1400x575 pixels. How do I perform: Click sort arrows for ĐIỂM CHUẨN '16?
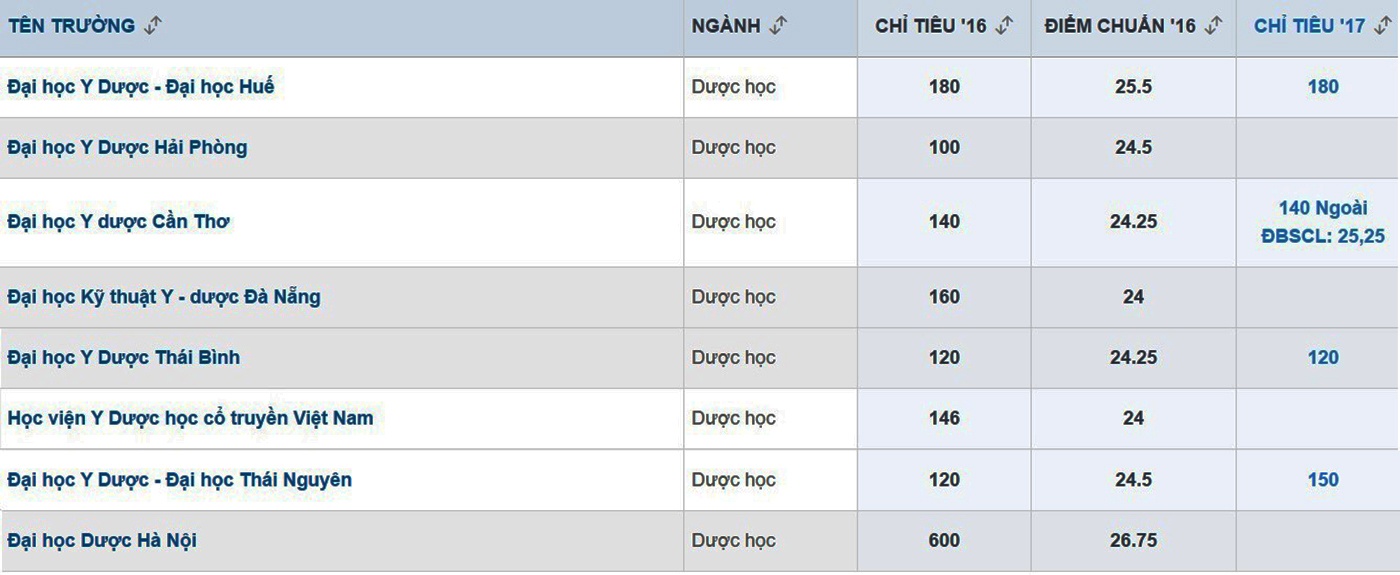1213,27
